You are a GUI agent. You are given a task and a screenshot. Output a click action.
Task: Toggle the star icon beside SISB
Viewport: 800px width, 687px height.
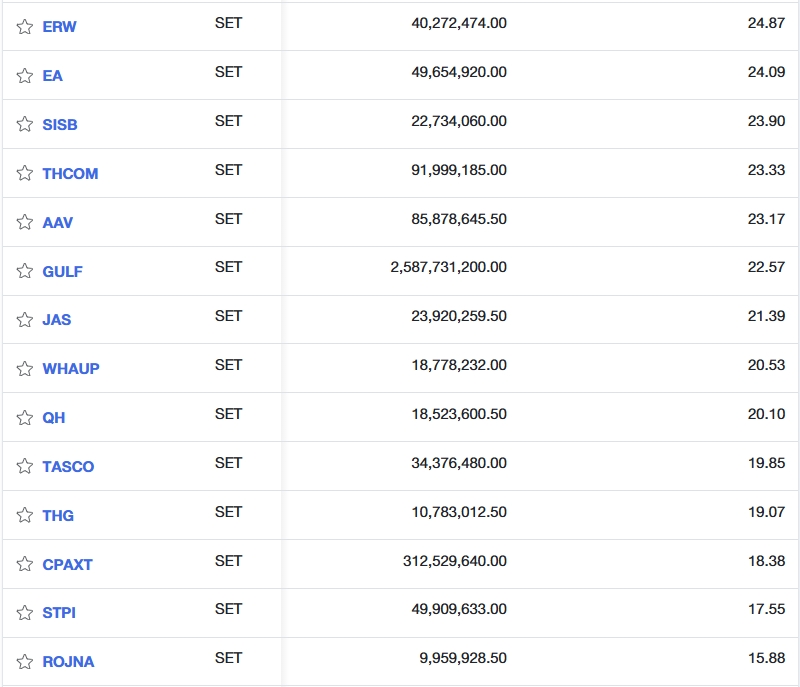click(x=25, y=125)
